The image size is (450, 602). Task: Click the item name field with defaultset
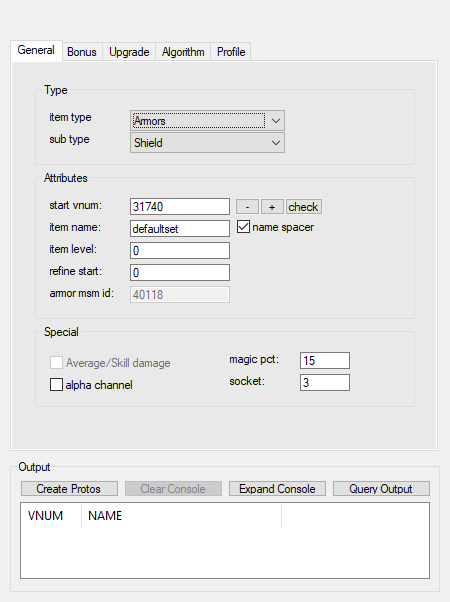coord(180,228)
